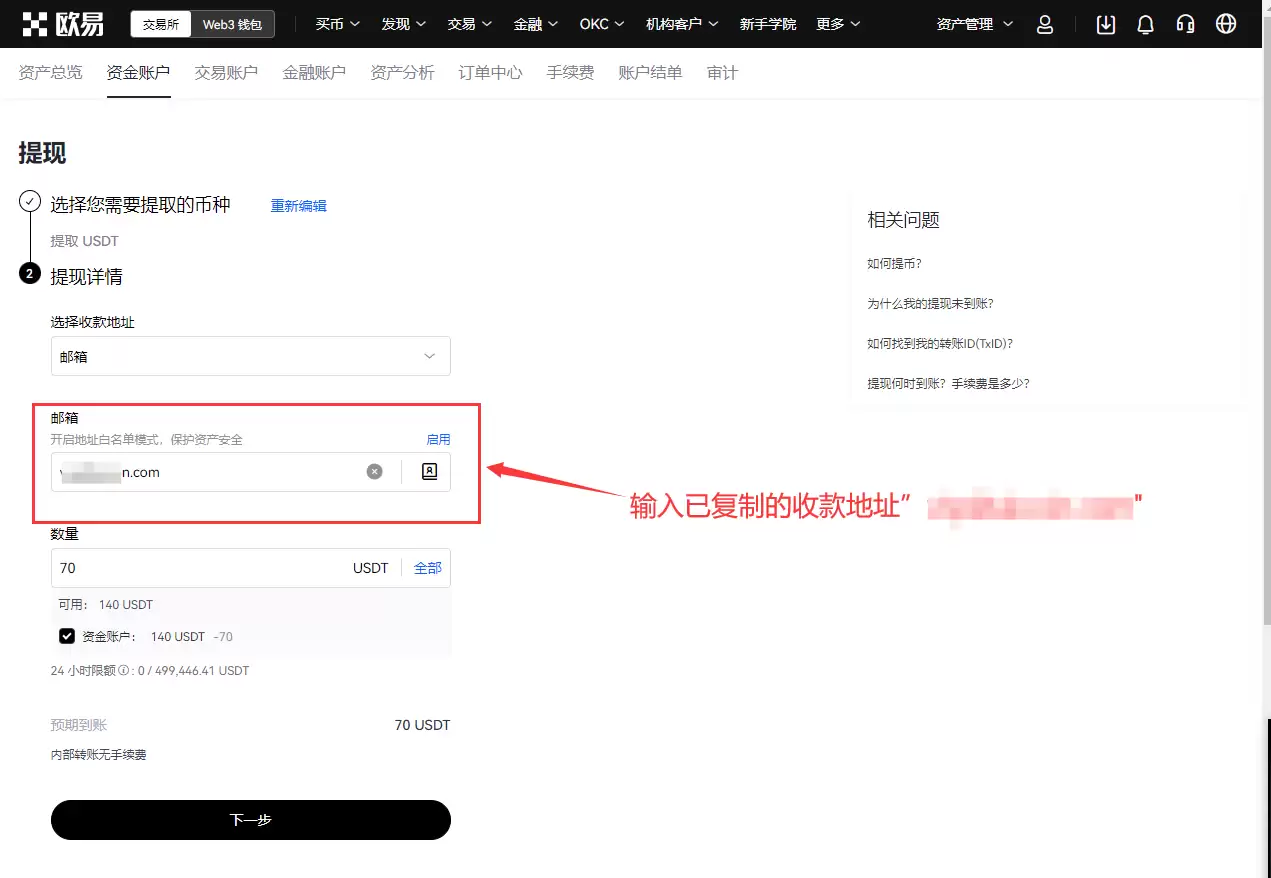Click 全部 to withdraw maximum amount
The width and height of the screenshot is (1271, 878).
coord(427,567)
